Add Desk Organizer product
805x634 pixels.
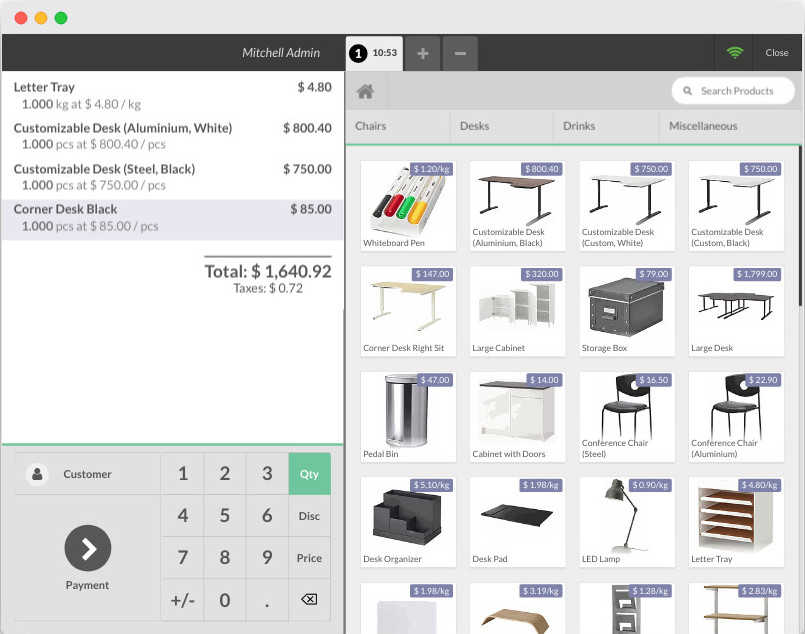tap(408, 522)
